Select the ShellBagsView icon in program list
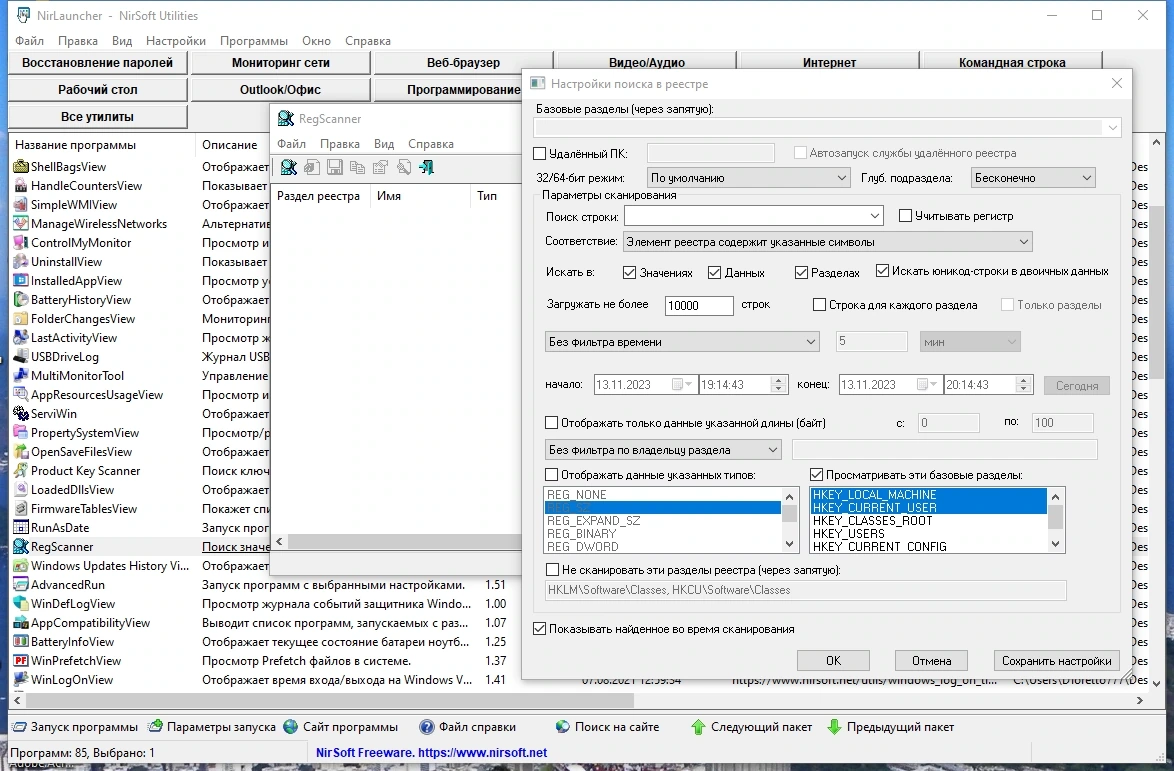Screen dimensions: 1174x771 pyautogui.click(x=21, y=167)
